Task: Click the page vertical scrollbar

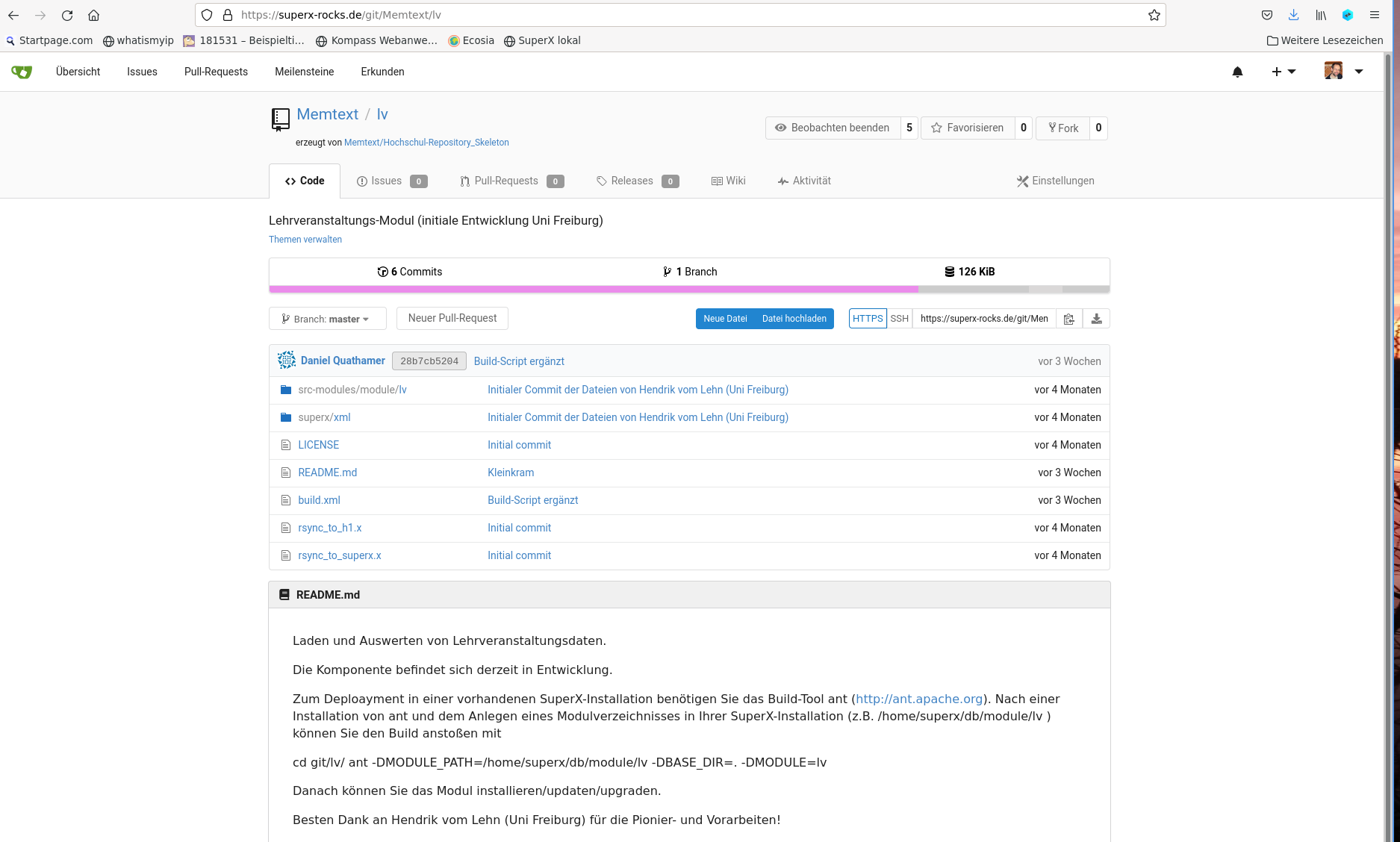Action: 1388,447
